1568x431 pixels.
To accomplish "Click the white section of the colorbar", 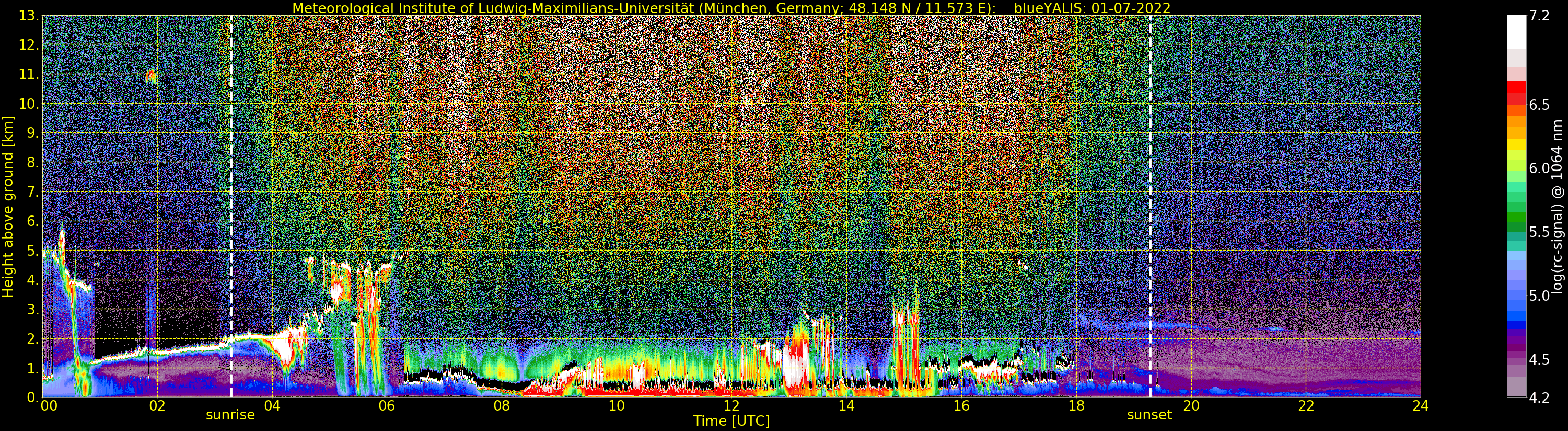I will (1516, 32).
